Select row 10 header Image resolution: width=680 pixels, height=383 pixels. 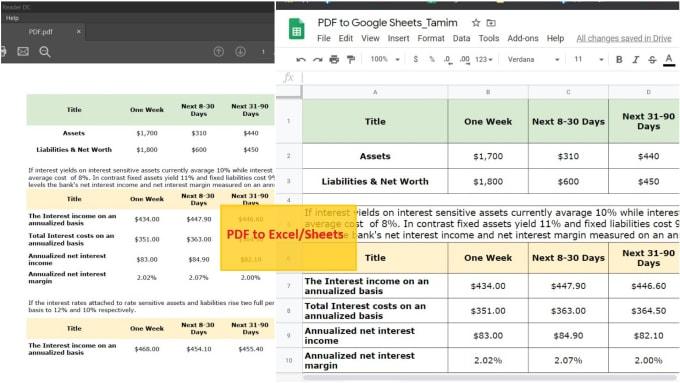click(x=289, y=360)
